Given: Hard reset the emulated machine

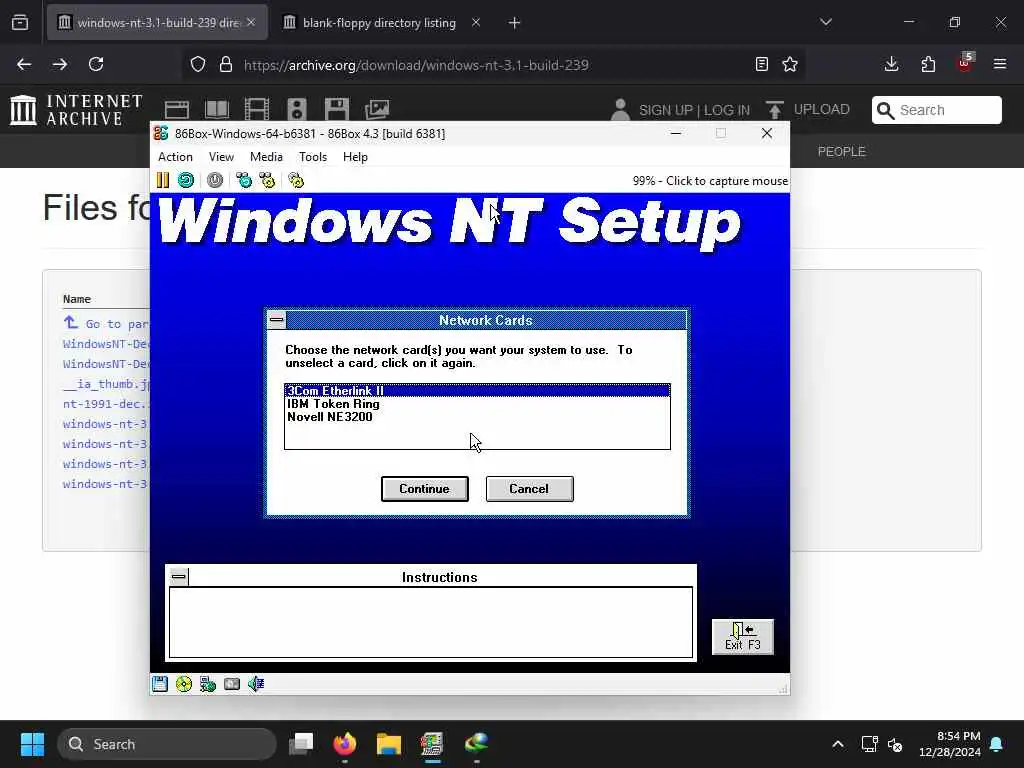Looking at the screenshot, I should coord(186,180).
